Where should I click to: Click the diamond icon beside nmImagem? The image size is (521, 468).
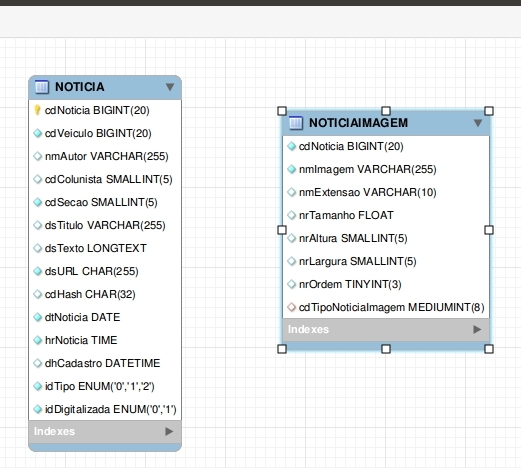[292, 169]
